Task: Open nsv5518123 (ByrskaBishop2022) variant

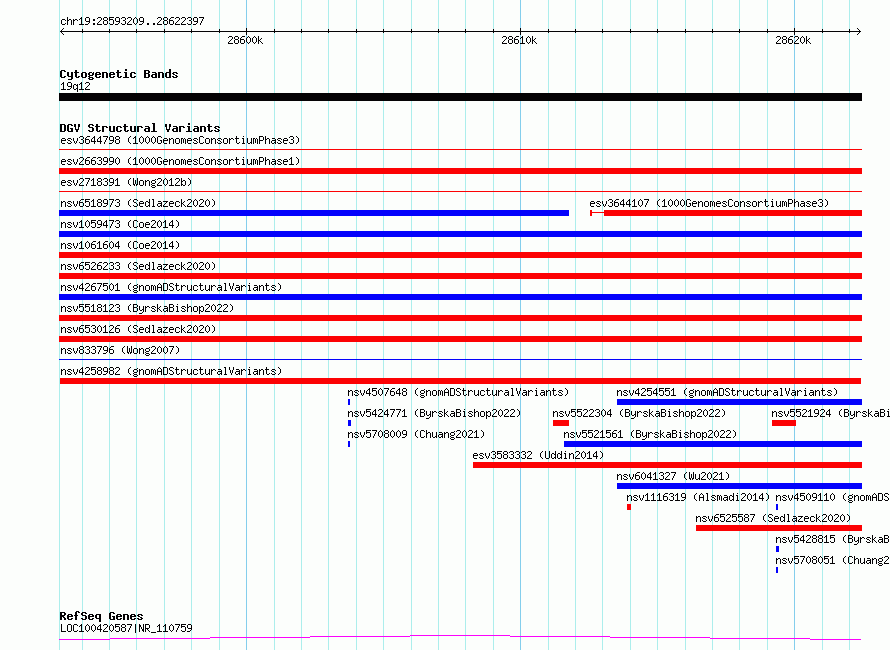Action: coord(147,308)
